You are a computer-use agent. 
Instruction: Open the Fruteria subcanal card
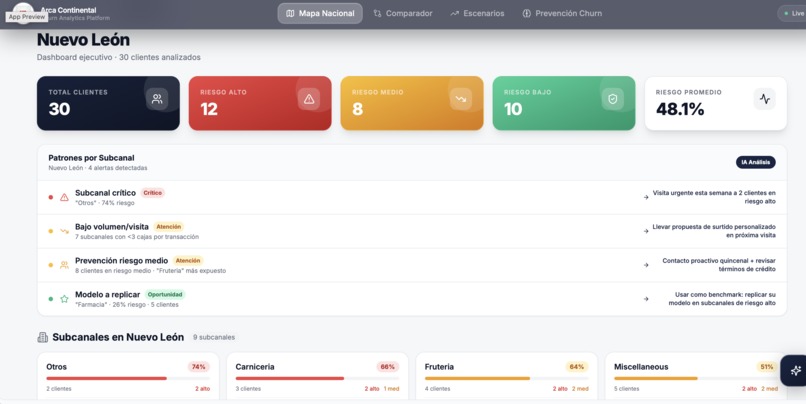pyautogui.click(x=506, y=376)
